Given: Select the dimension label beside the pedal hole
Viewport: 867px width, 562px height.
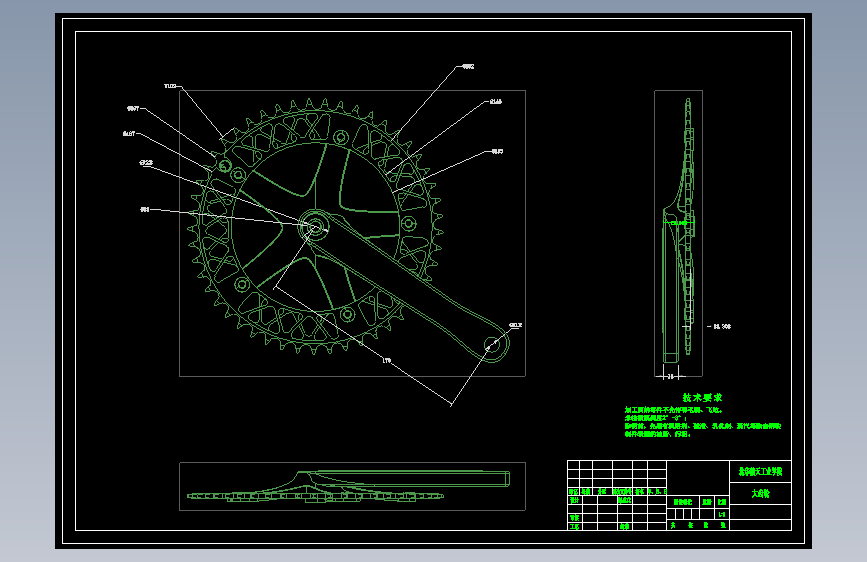Looking at the screenshot, I should [x=515, y=325].
